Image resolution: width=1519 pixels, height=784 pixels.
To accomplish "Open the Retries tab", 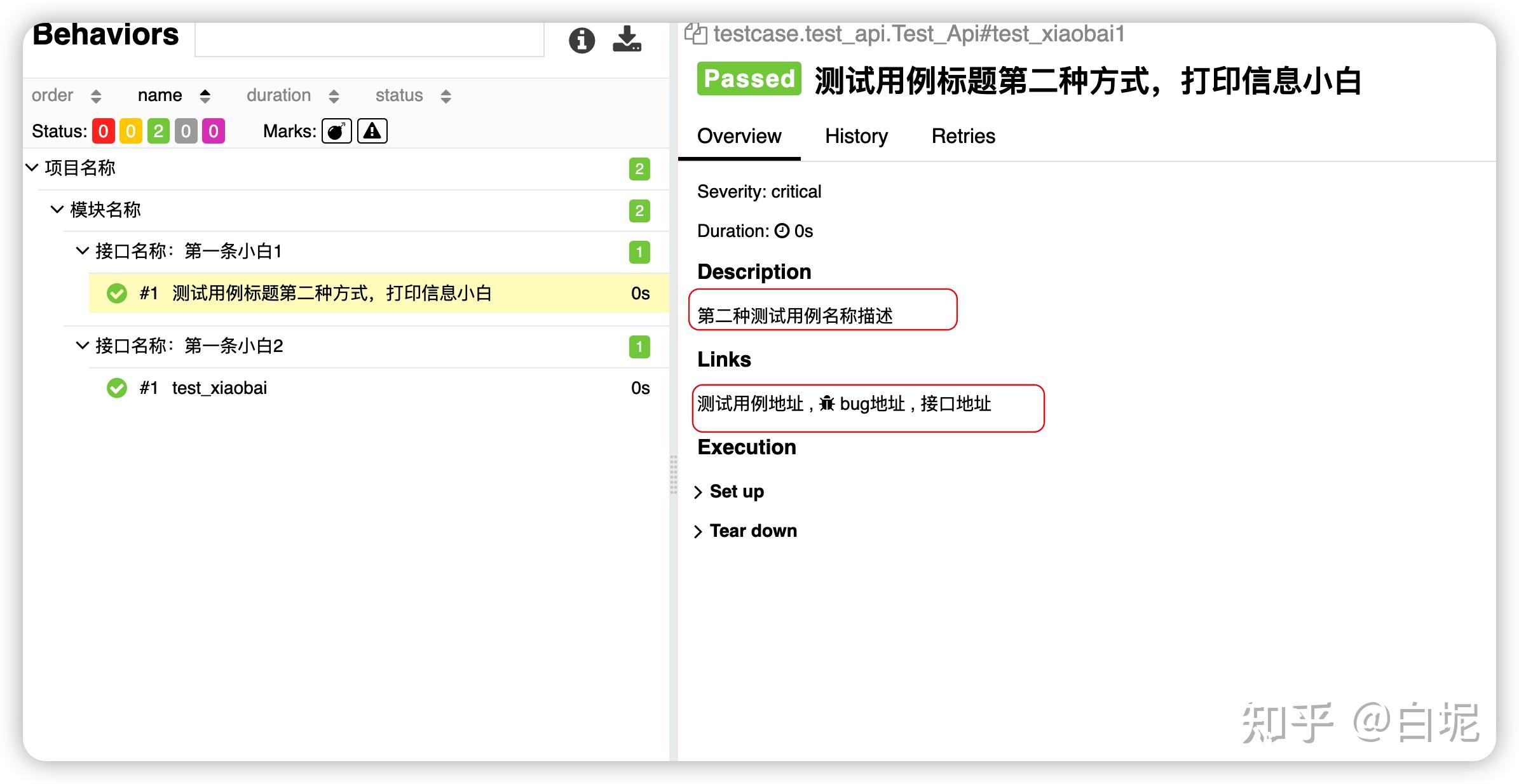I will (x=963, y=136).
